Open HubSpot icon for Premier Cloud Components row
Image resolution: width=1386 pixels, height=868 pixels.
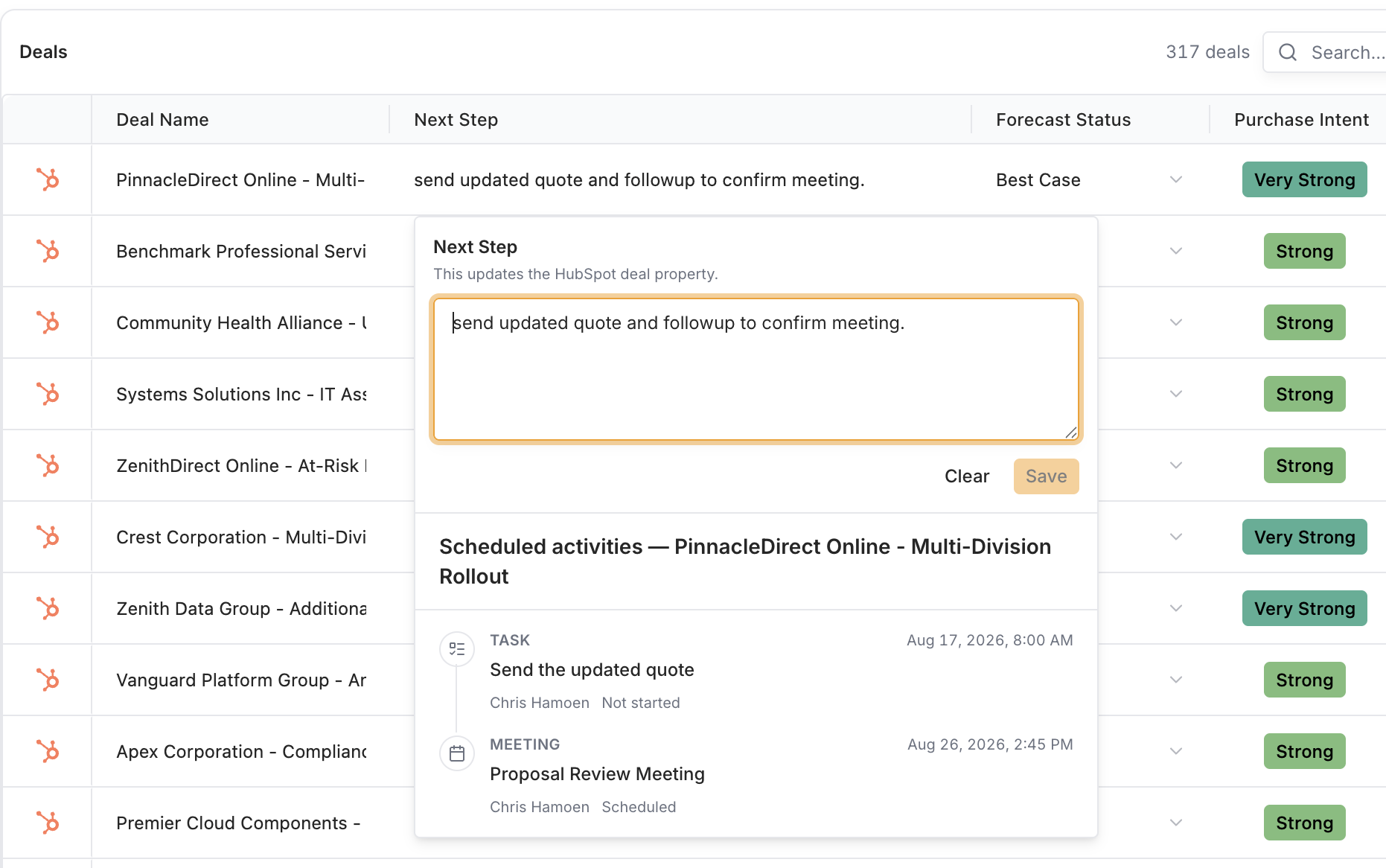(48, 823)
